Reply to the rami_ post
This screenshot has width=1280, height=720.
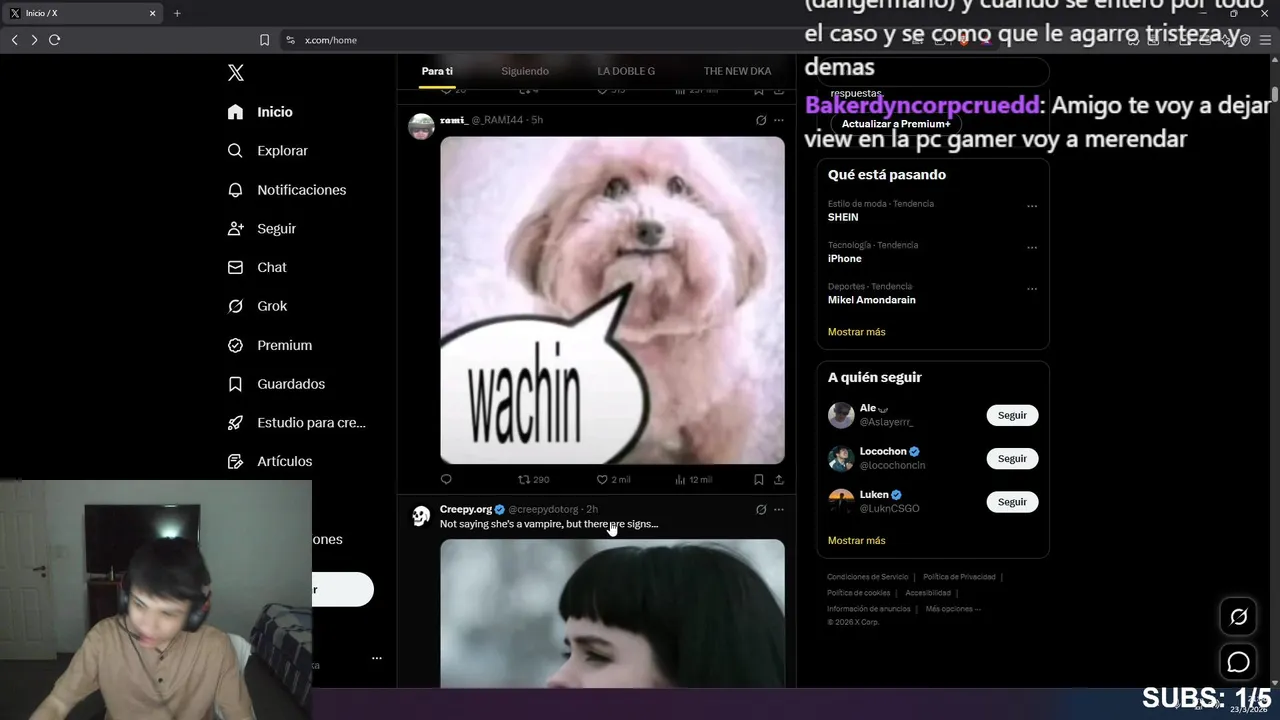click(x=446, y=480)
